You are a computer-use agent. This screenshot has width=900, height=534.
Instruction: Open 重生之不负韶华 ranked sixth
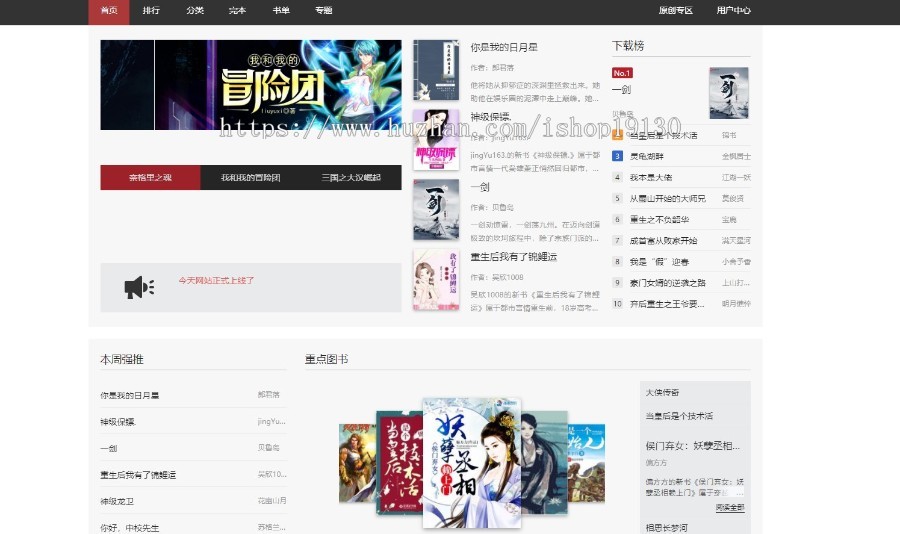click(x=660, y=219)
